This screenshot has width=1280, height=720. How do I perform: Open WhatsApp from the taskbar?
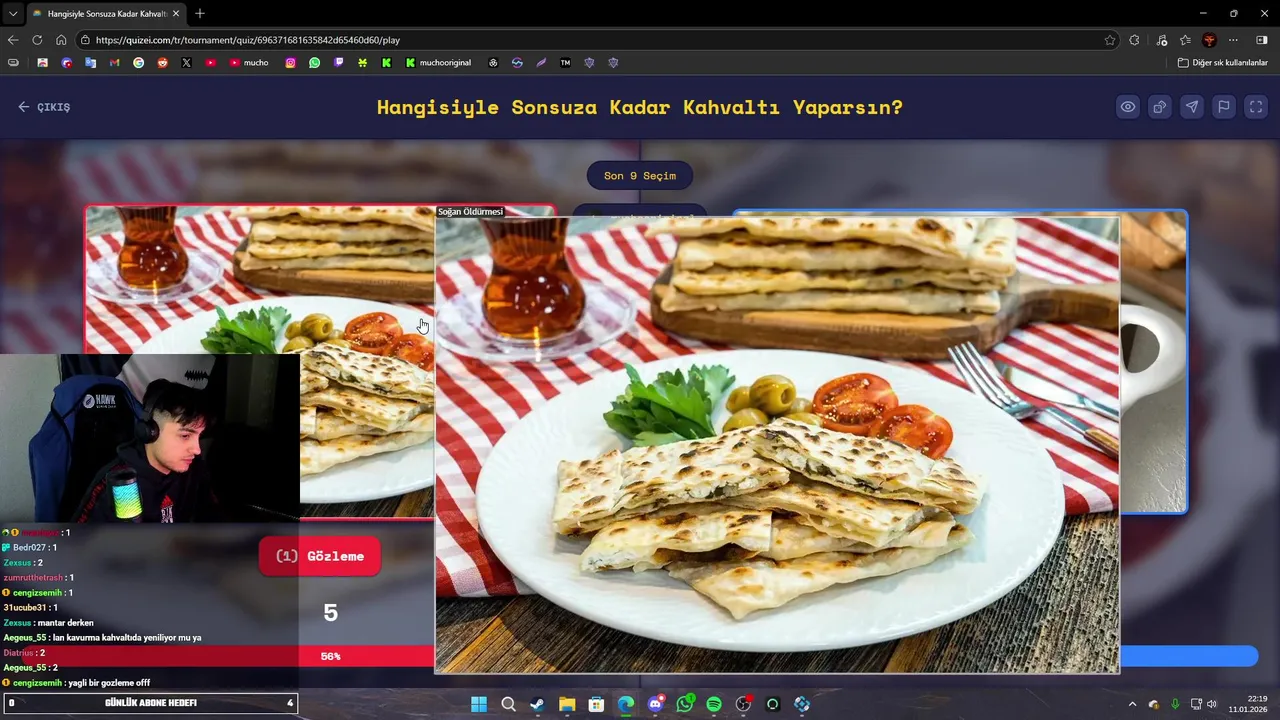coord(685,704)
